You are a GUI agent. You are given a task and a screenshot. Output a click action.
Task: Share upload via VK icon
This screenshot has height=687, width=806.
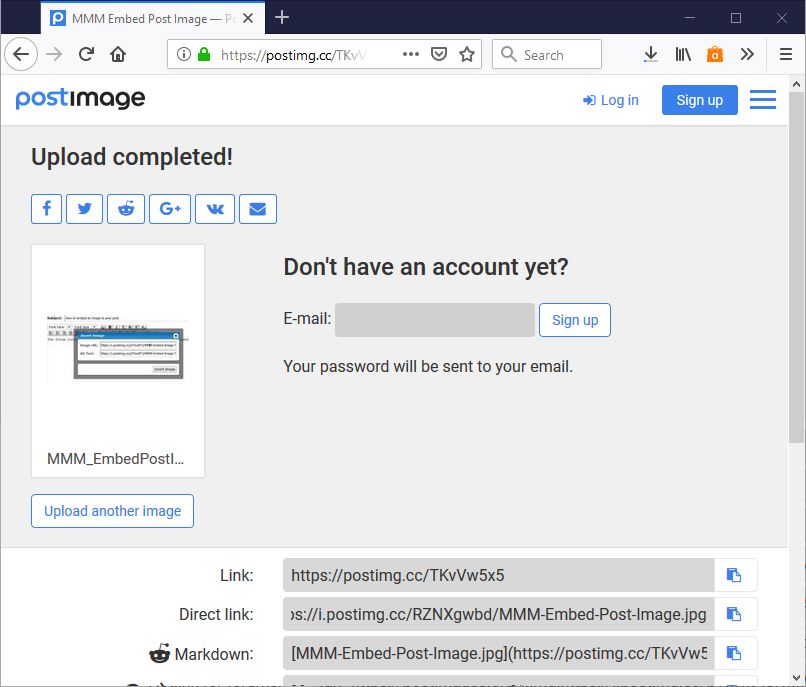click(215, 209)
